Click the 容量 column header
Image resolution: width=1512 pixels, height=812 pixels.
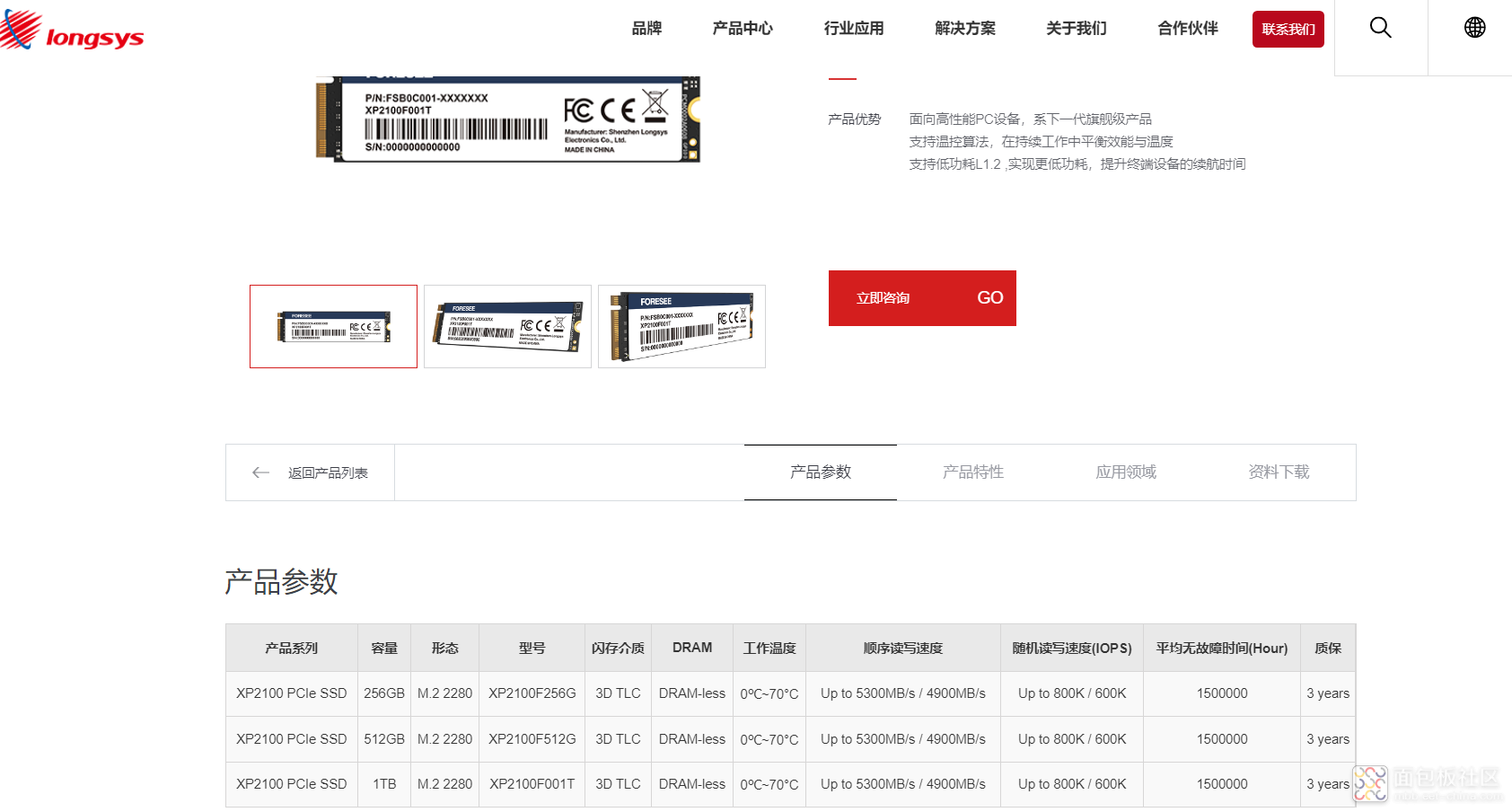(384, 649)
